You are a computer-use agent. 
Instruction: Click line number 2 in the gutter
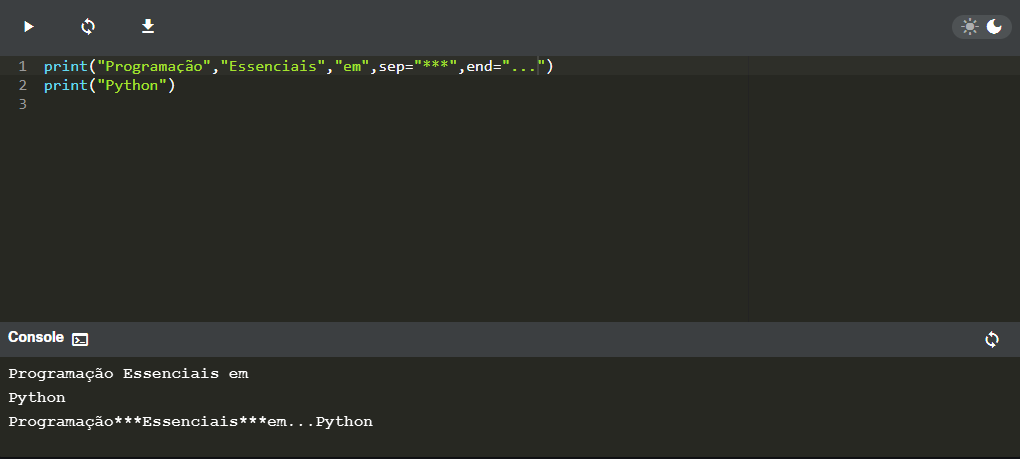(23, 85)
